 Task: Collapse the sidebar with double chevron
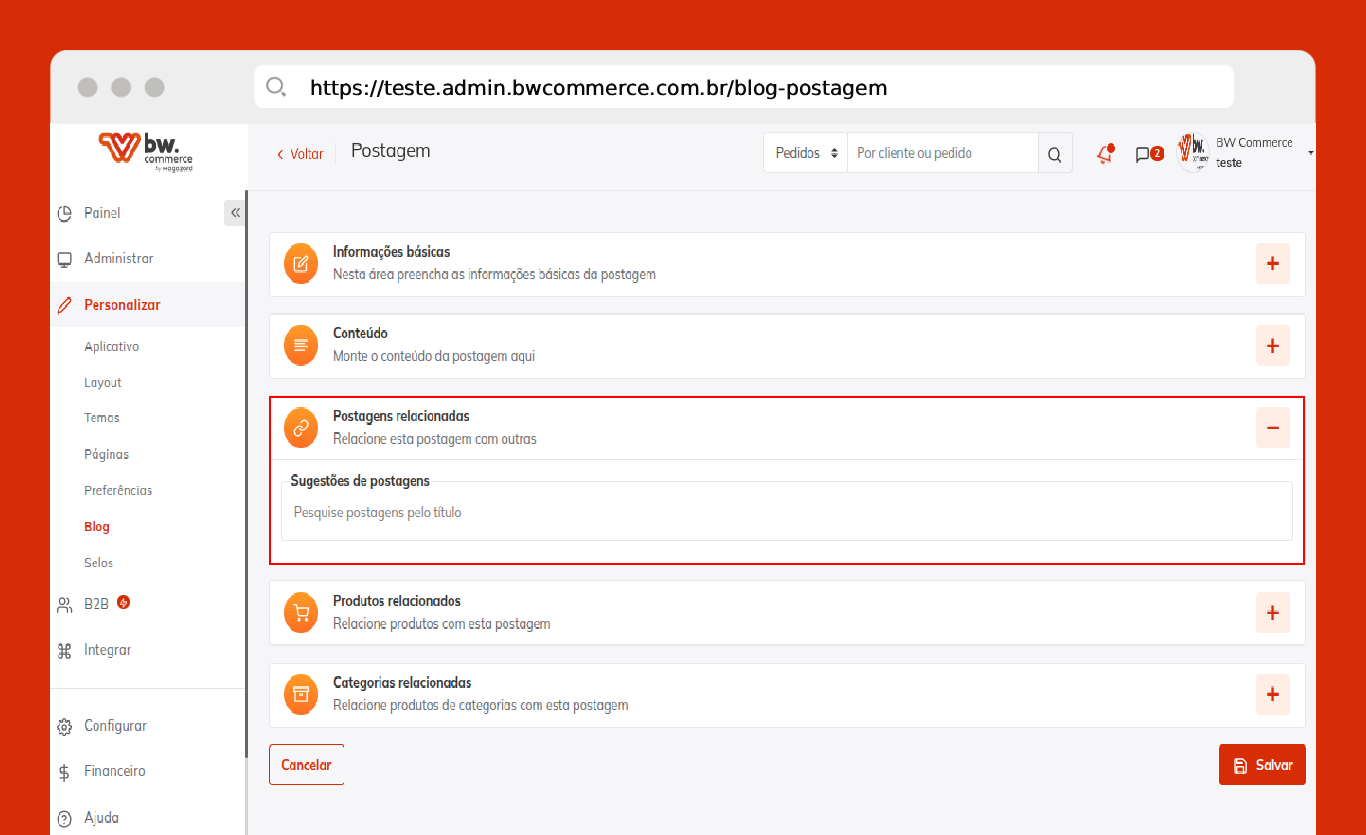pyautogui.click(x=235, y=213)
